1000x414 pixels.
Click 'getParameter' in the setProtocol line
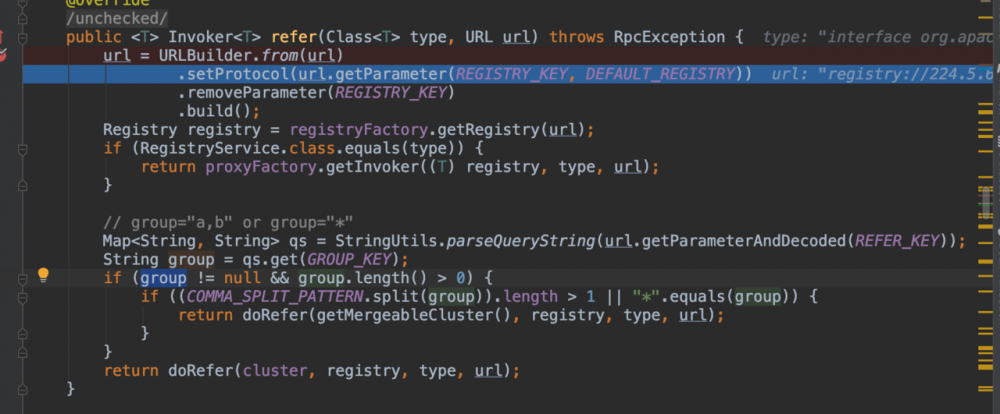tap(391, 74)
